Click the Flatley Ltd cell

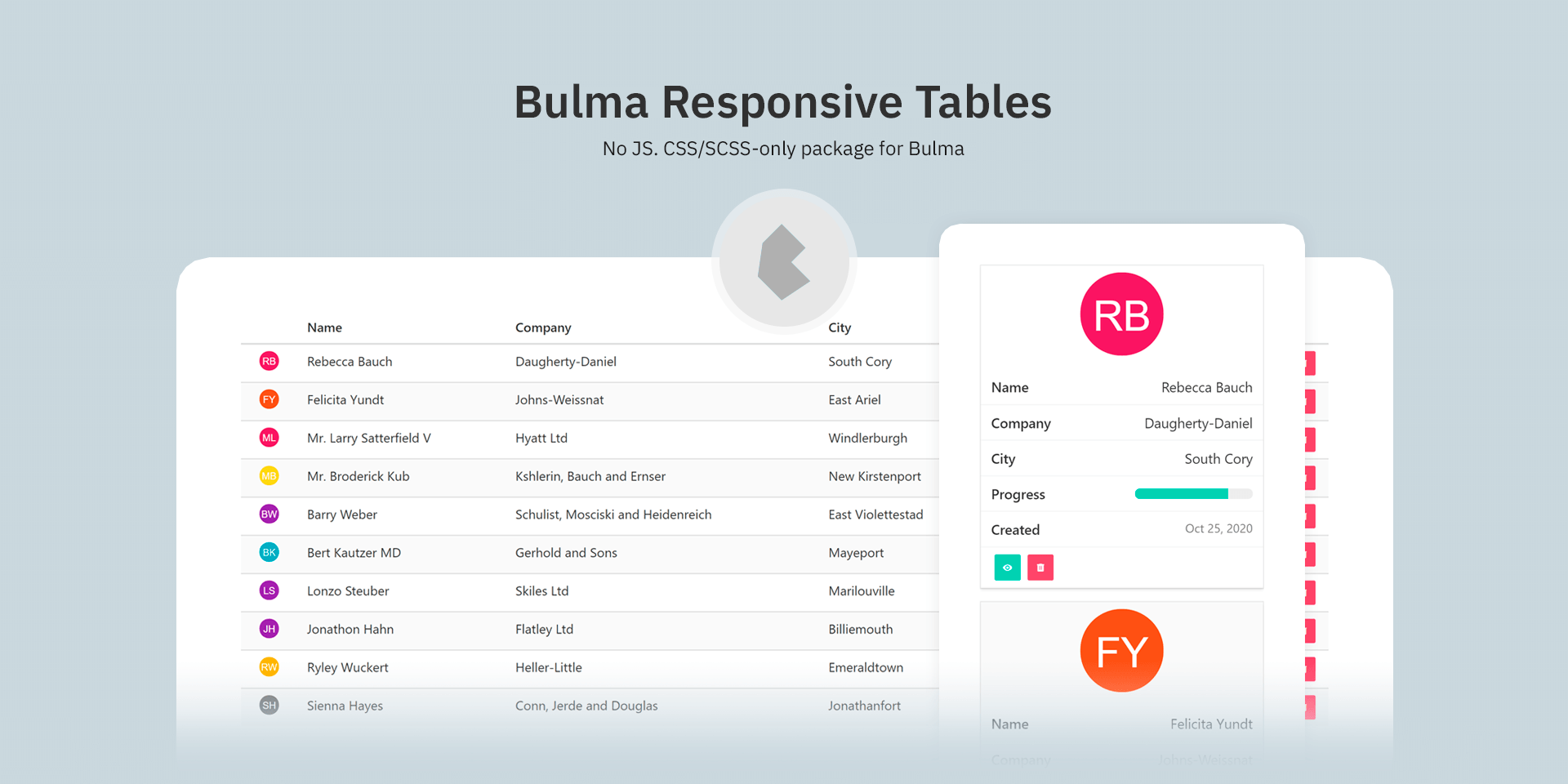coord(544,630)
